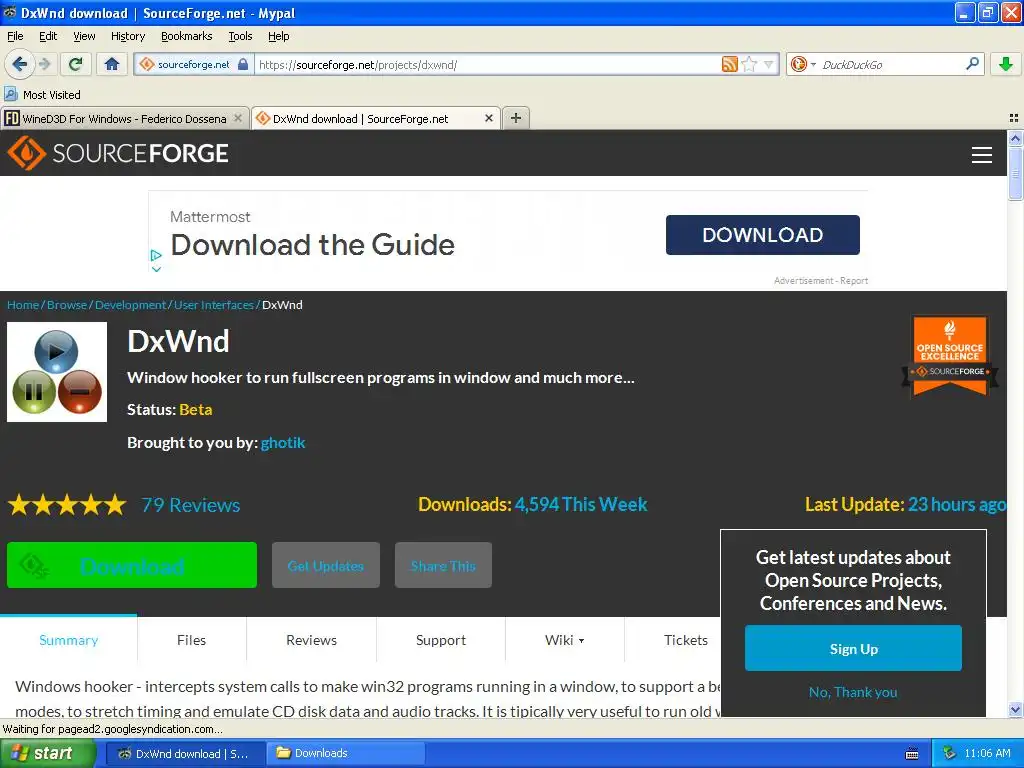Close the DxWnd download tab
Screen dimensions: 1024x768
click(x=488, y=118)
